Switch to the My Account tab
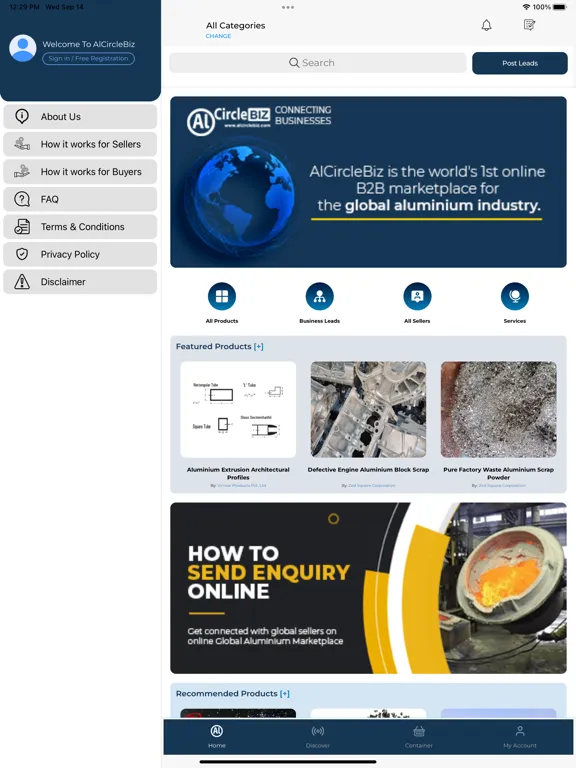576x768 pixels. pyautogui.click(x=520, y=737)
